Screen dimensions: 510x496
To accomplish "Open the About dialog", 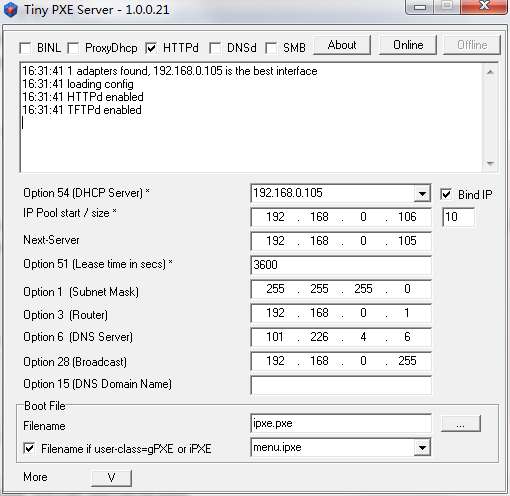I will (342, 45).
